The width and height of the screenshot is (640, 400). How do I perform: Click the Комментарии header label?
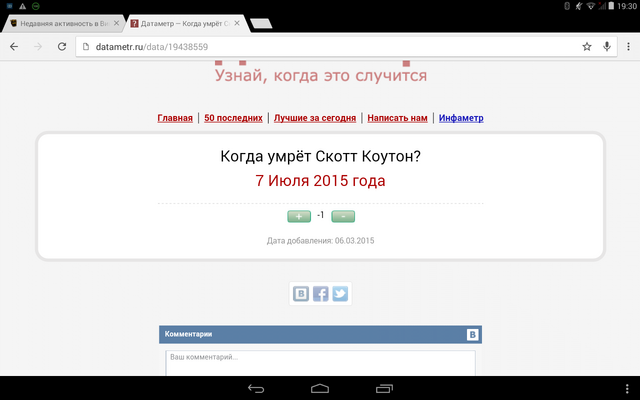pyautogui.click(x=188, y=334)
